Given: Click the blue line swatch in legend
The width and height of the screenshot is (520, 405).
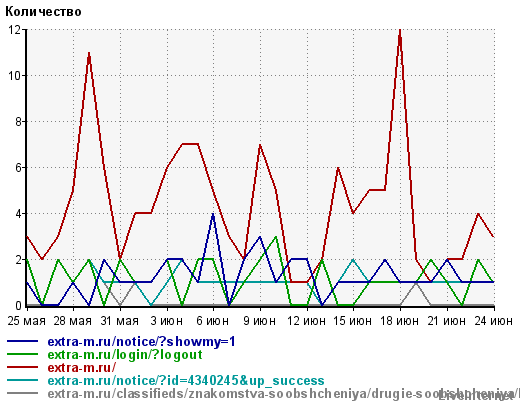Looking at the screenshot, I should 23,341.
